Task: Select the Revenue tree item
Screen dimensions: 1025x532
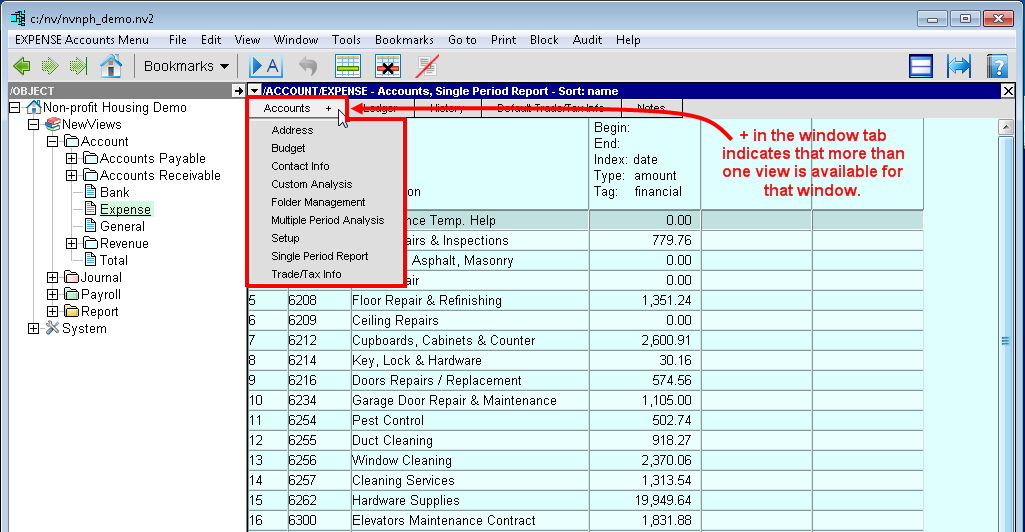Action: pyautogui.click(x=124, y=244)
